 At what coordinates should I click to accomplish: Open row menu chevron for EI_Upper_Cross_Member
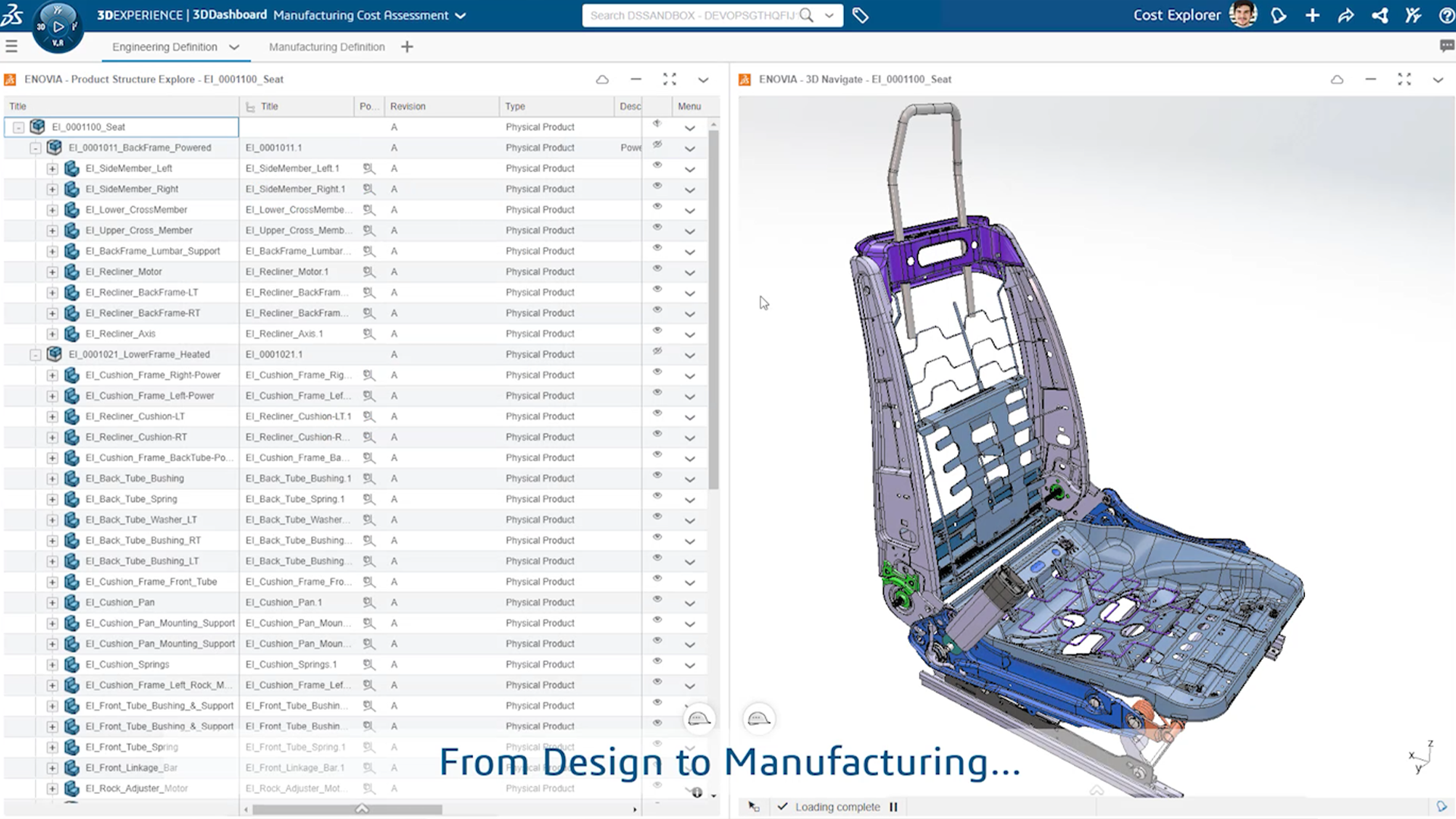tap(689, 231)
